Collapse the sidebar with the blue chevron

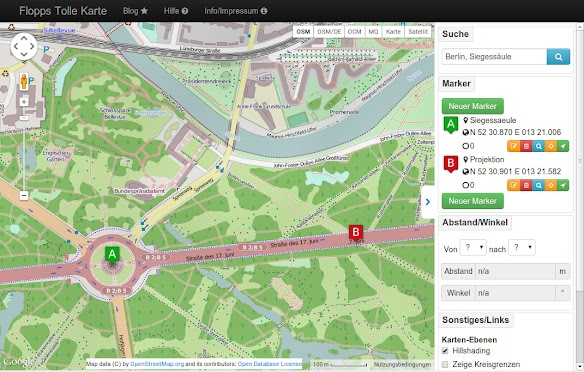click(x=428, y=202)
